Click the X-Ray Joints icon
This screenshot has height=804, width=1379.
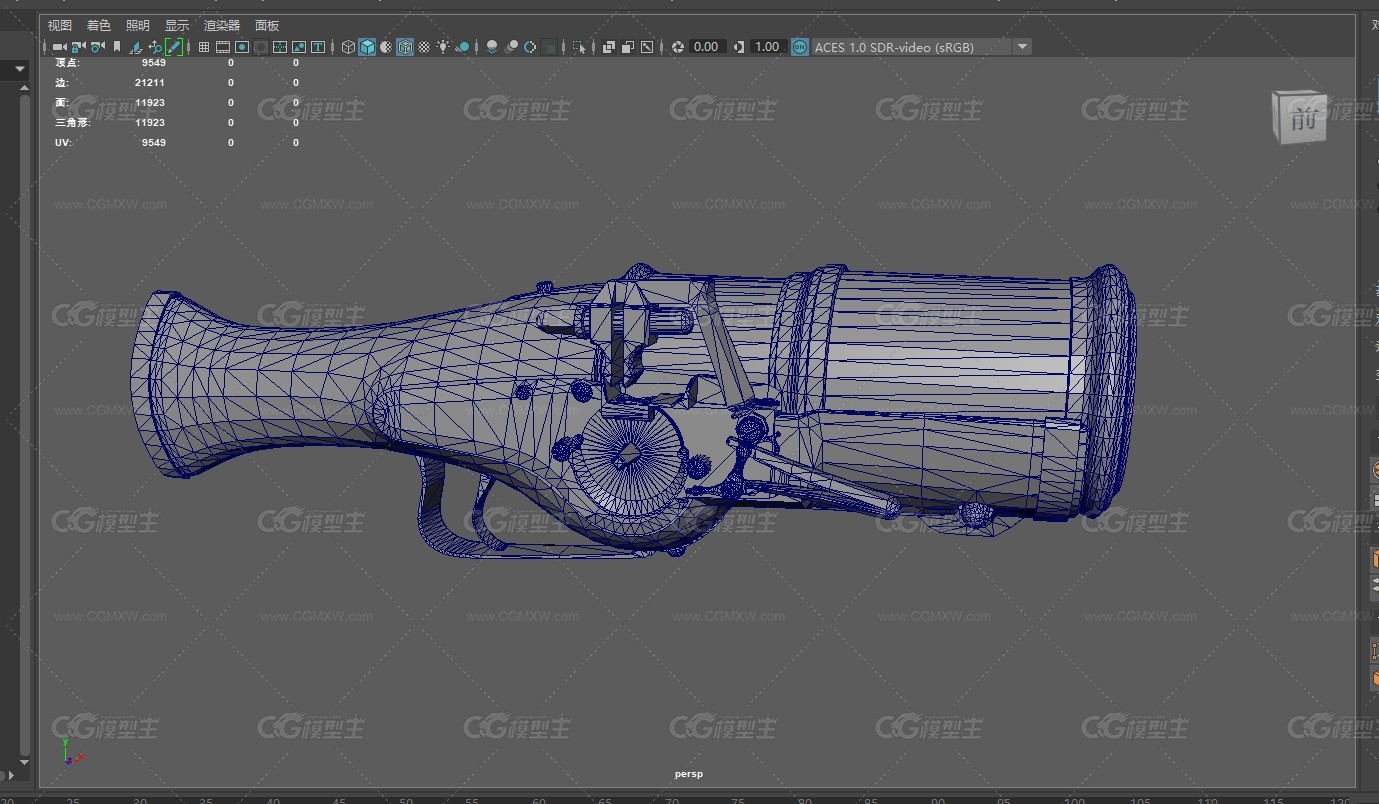[x=647, y=47]
